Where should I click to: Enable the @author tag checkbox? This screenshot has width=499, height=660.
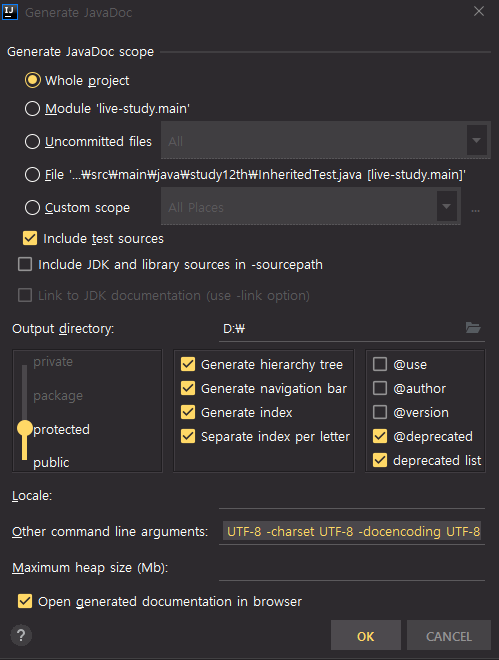(380, 388)
